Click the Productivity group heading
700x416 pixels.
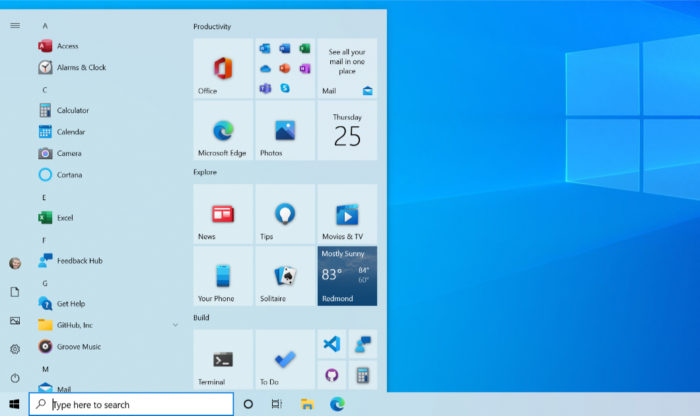click(212, 26)
